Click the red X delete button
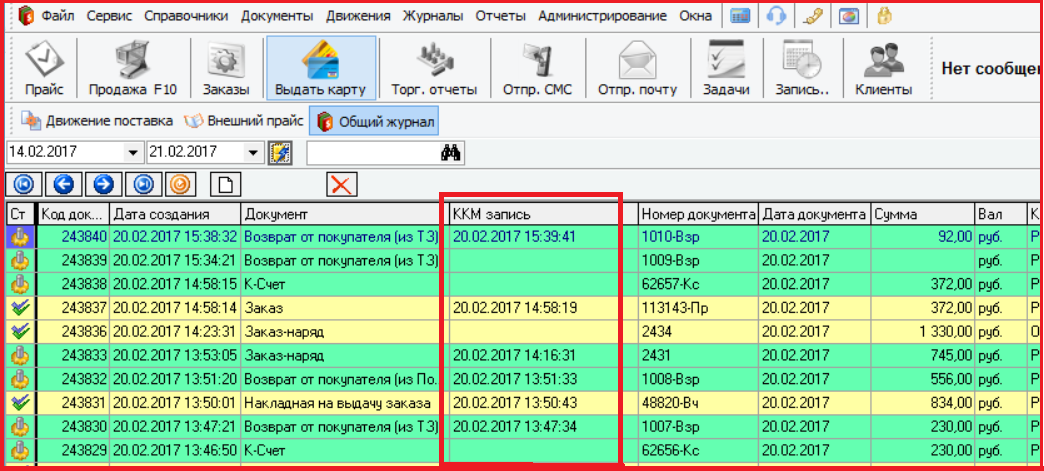1044x471 pixels. (342, 184)
